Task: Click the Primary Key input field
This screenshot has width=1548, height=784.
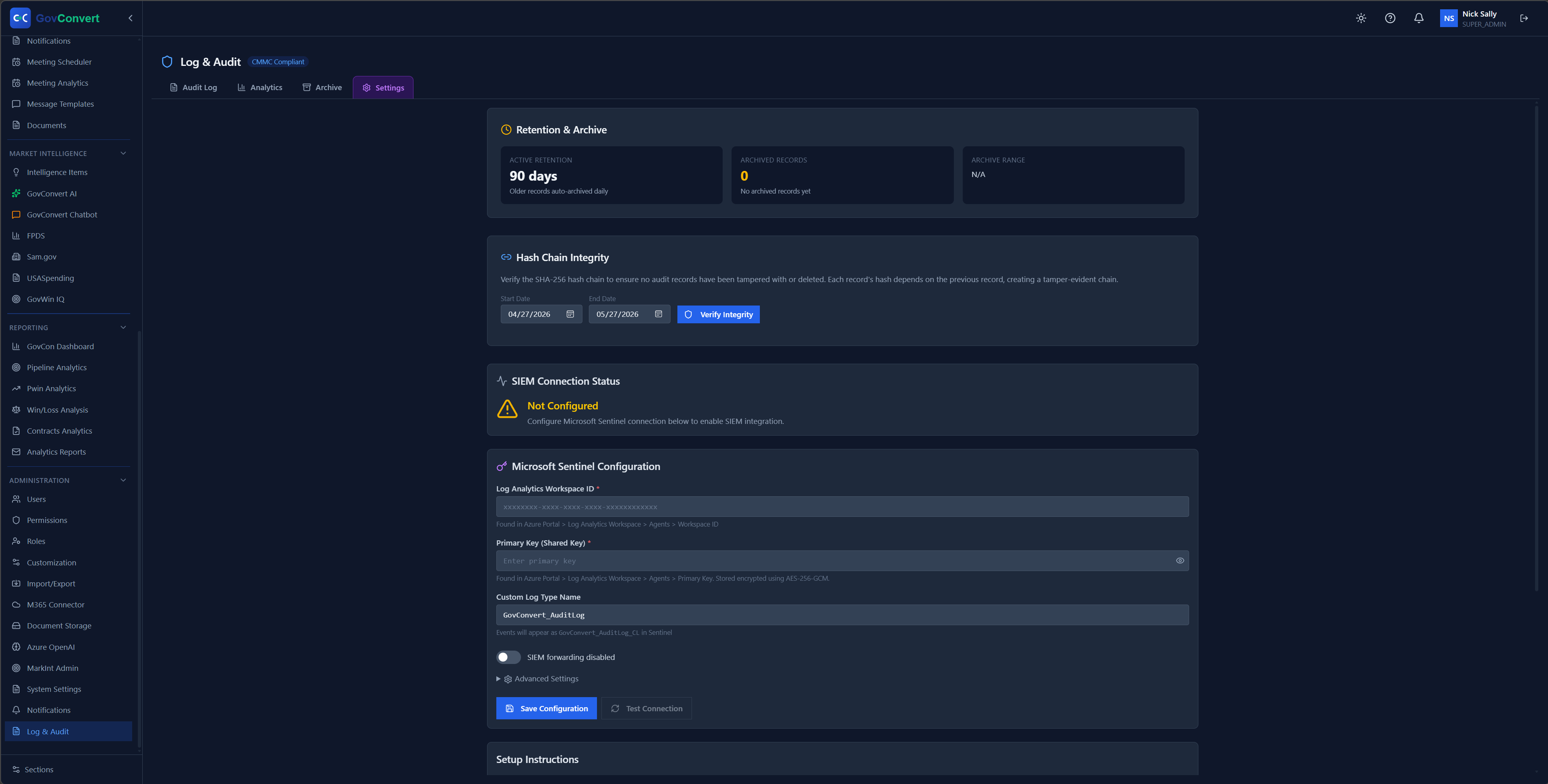Action: (x=842, y=561)
